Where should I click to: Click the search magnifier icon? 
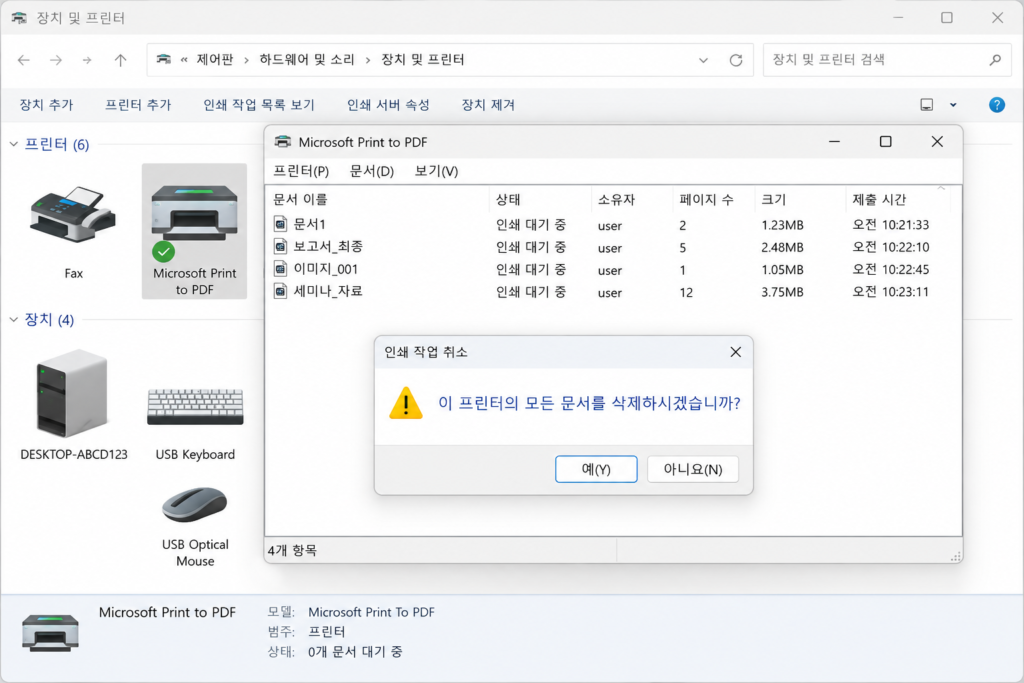click(x=995, y=60)
